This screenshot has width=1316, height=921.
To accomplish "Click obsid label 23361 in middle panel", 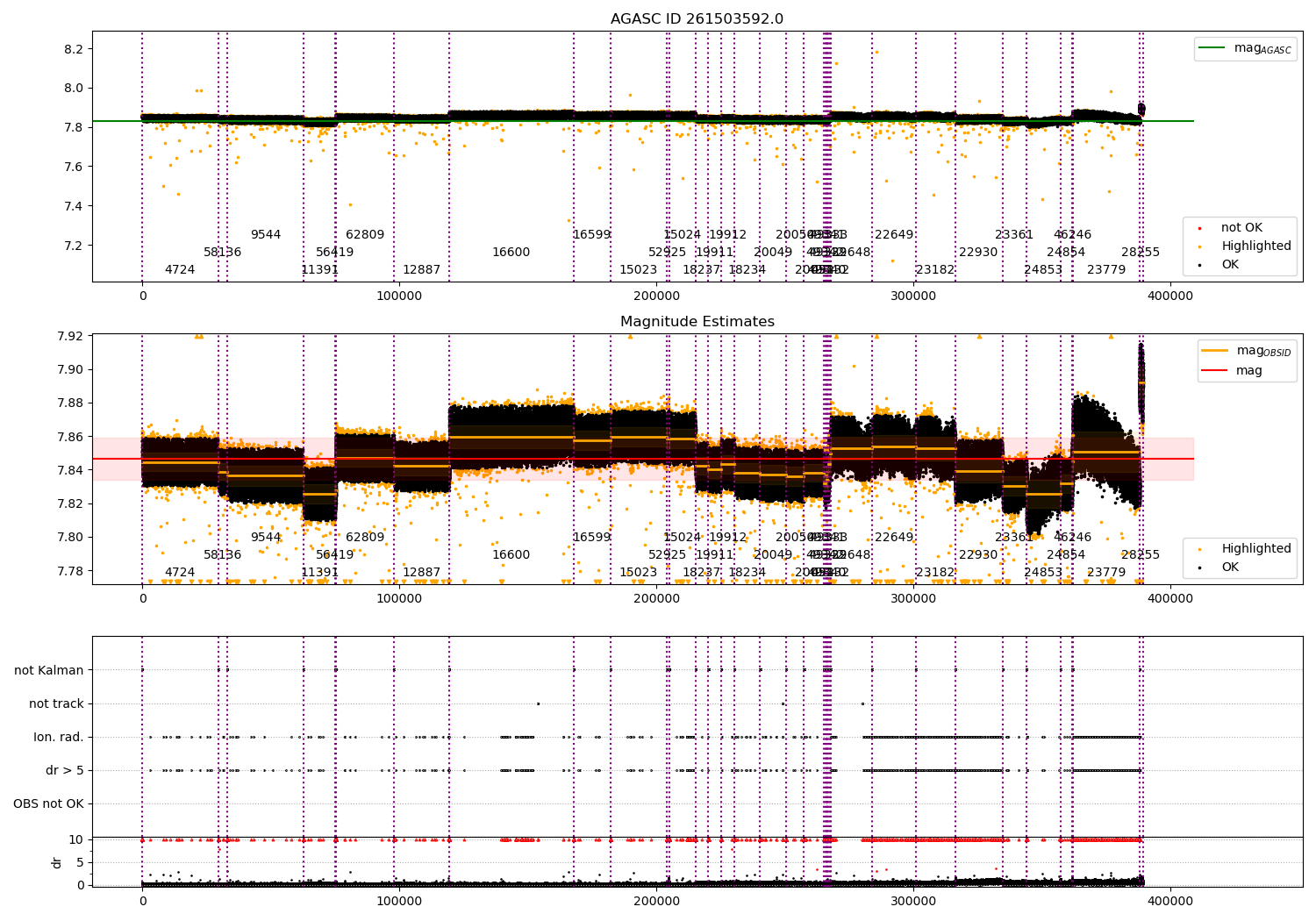I will coord(1014,538).
